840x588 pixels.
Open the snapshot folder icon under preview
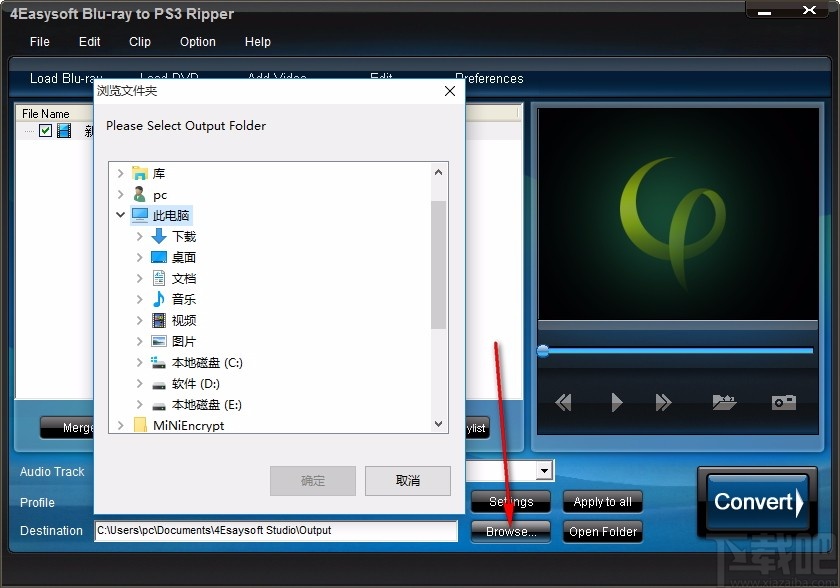coord(725,402)
